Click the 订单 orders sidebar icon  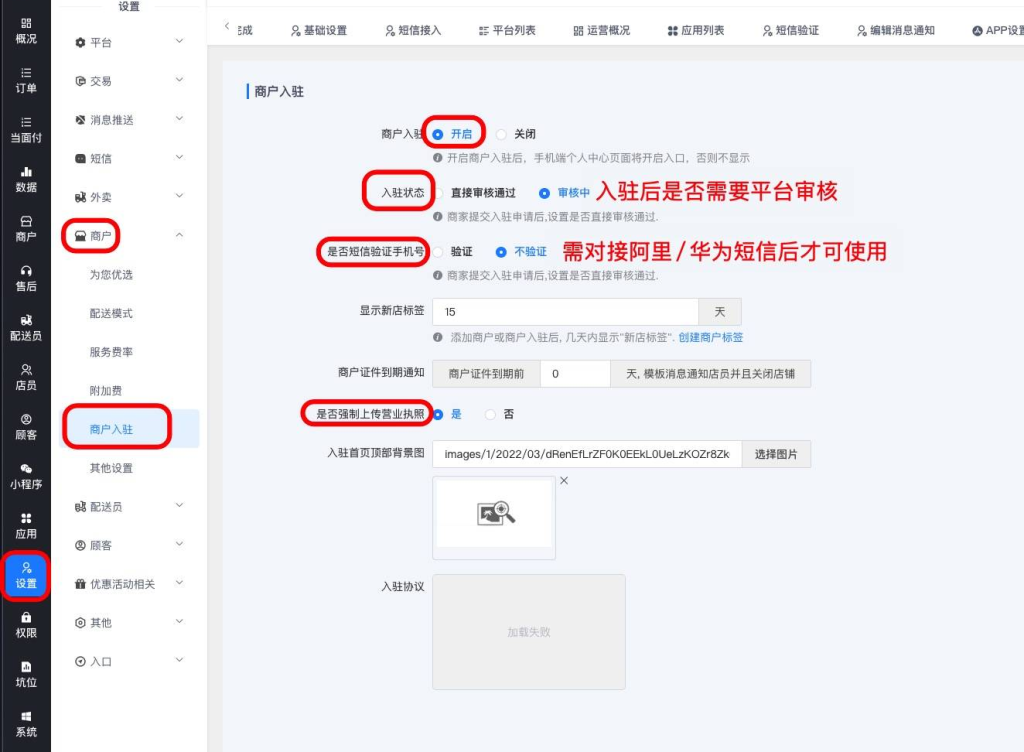pyautogui.click(x=25, y=80)
